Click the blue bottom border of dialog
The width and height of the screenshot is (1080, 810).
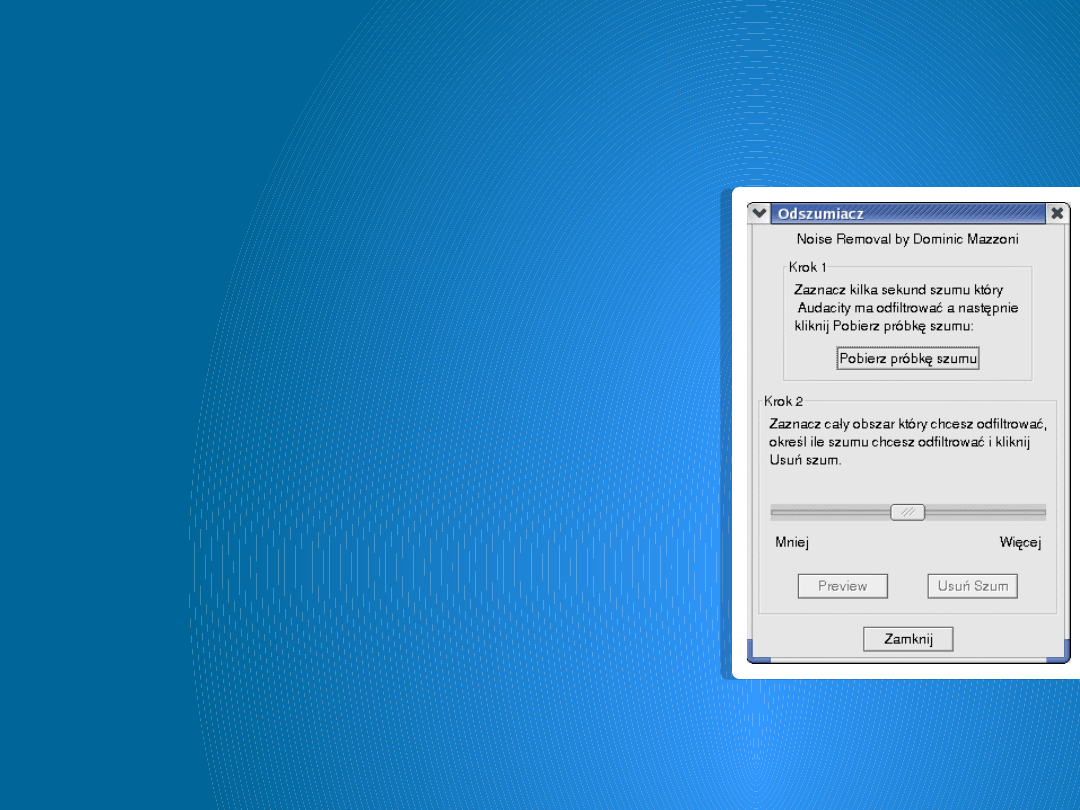(x=900, y=659)
